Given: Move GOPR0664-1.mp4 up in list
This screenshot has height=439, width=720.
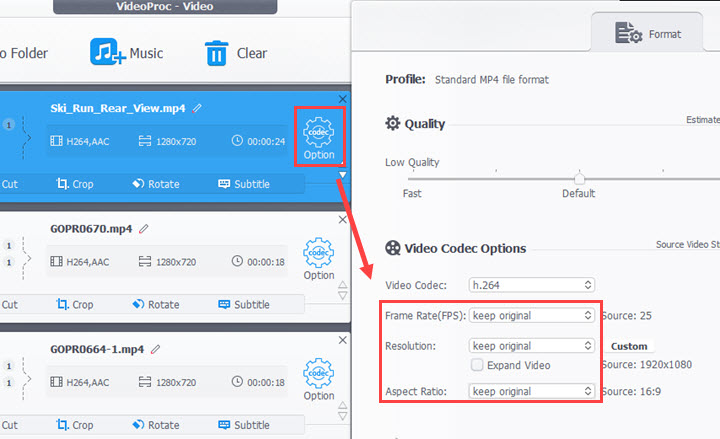Looking at the screenshot, I should (343, 405).
